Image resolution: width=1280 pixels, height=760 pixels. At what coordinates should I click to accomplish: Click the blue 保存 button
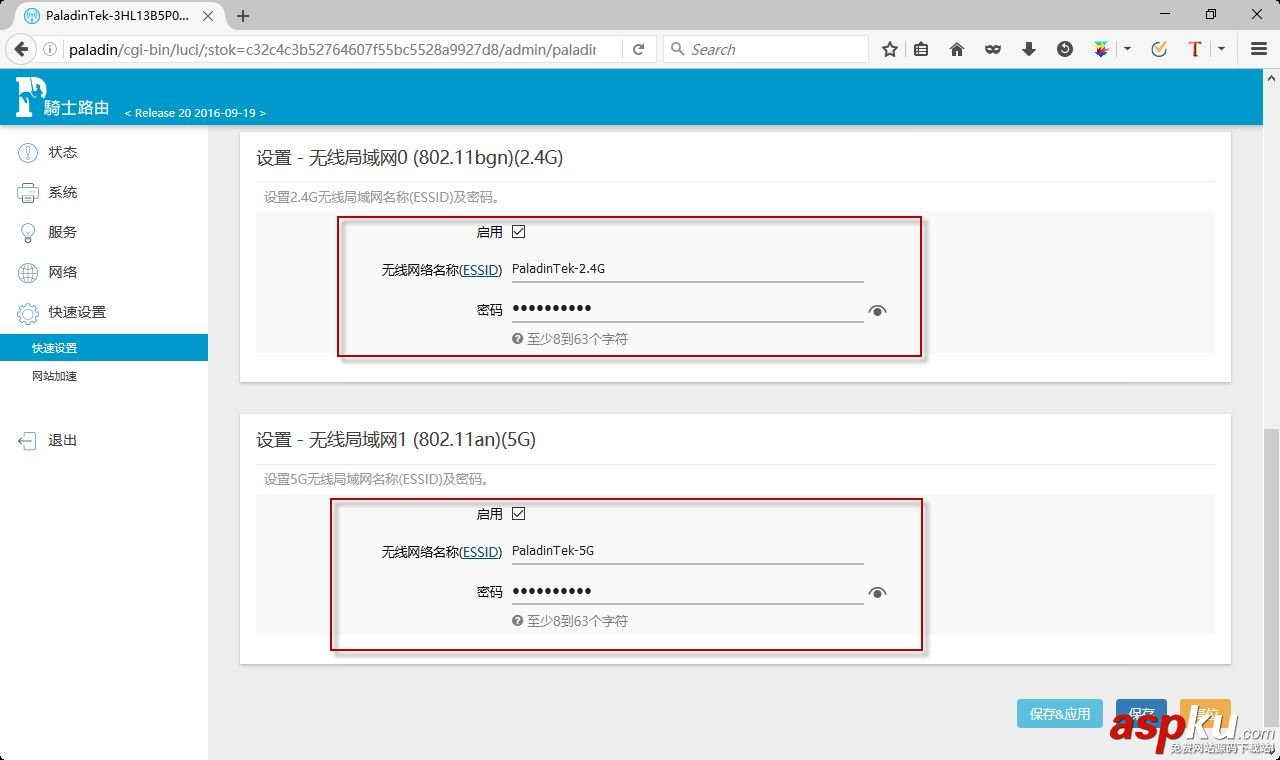(x=1141, y=714)
